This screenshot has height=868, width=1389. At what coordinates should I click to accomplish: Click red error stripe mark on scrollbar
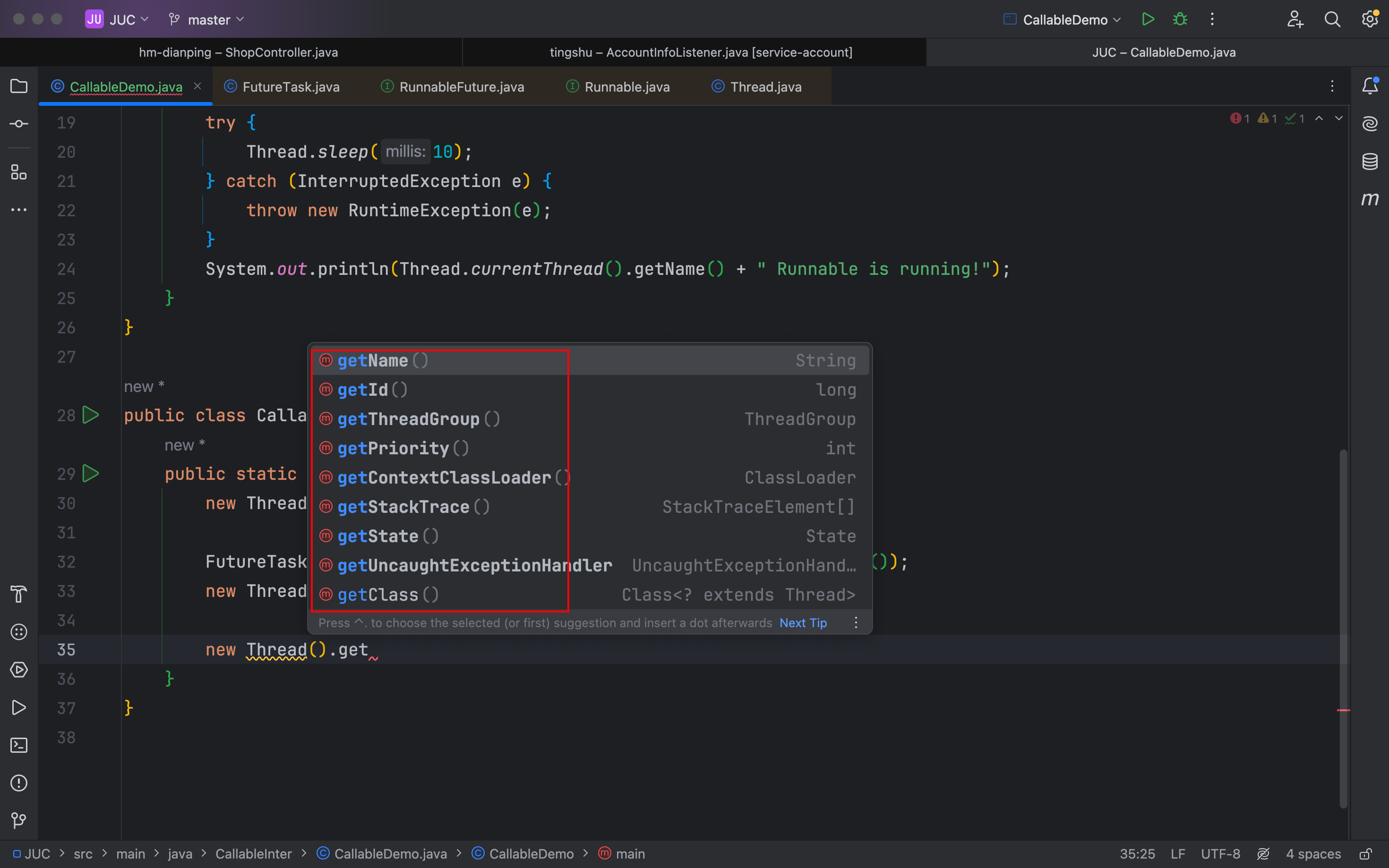point(1343,710)
